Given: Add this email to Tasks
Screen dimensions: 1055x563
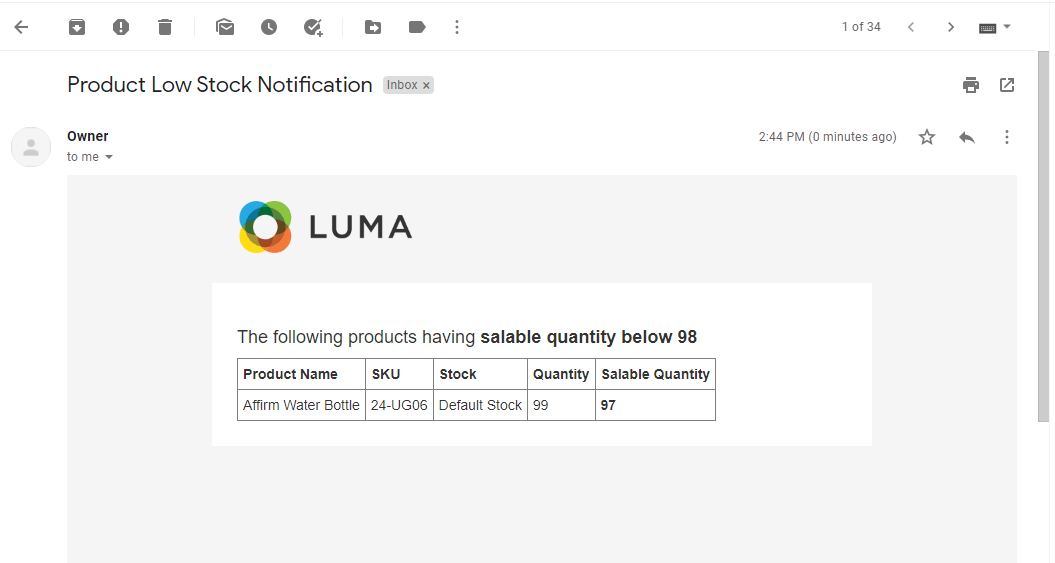Looking at the screenshot, I should [x=313, y=27].
